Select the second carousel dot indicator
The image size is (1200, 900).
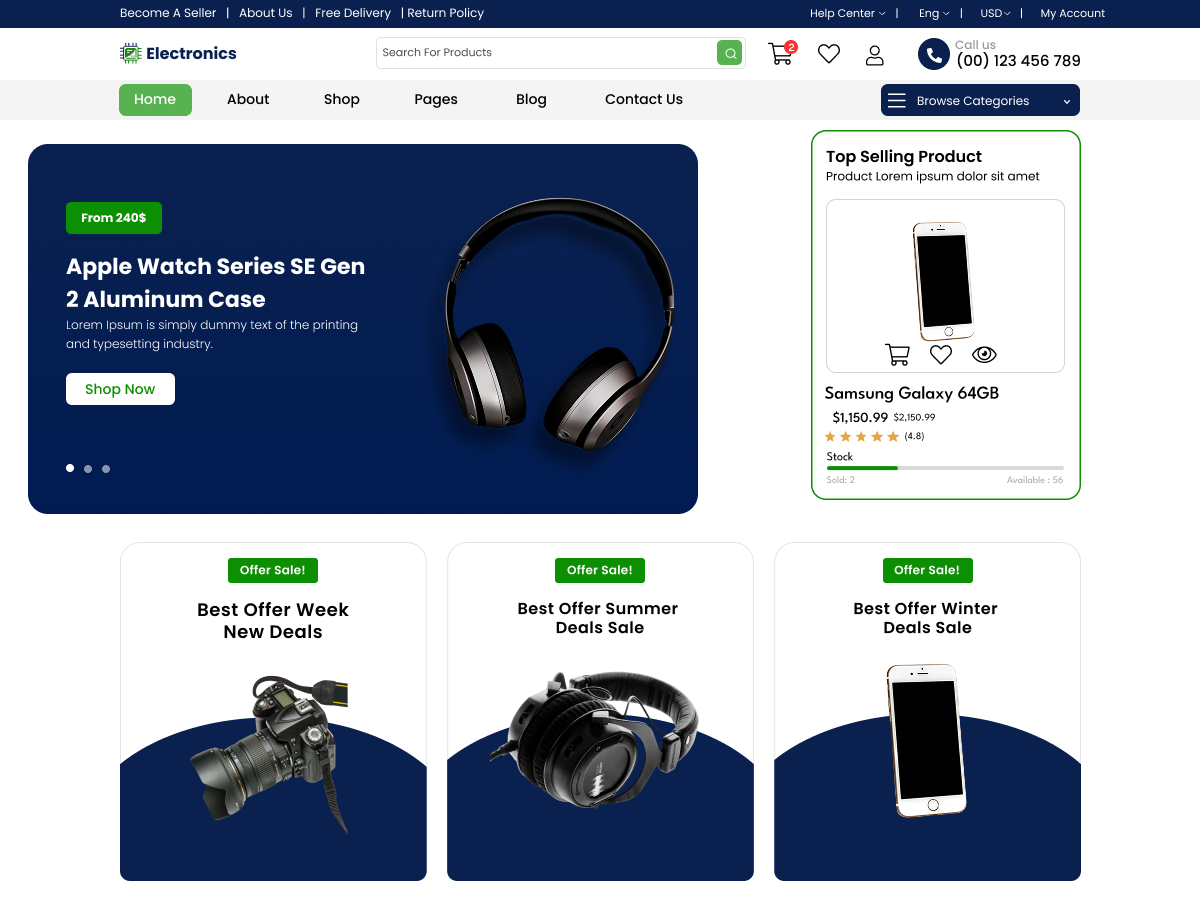88,468
